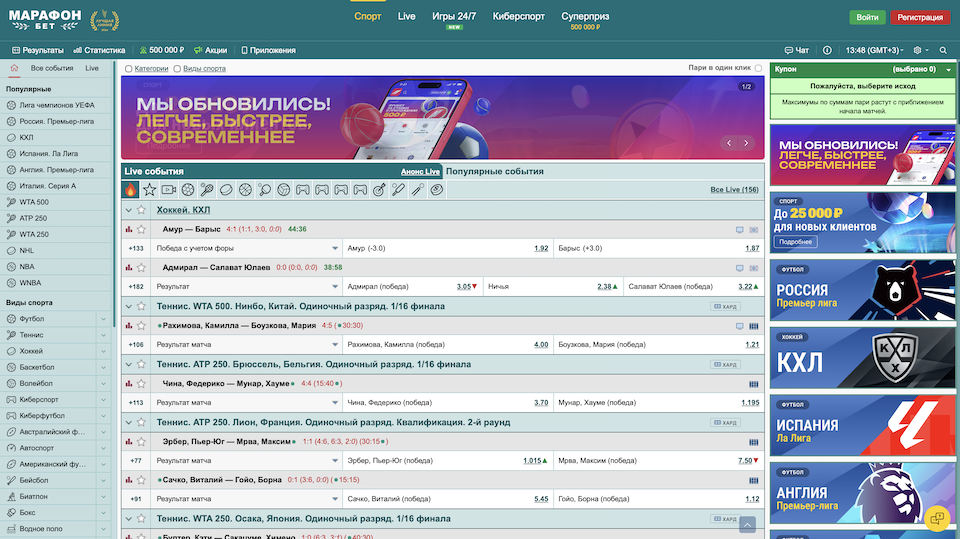The image size is (960, 539).
Task: Filter live events by football icon
Action: coord(188,190)
